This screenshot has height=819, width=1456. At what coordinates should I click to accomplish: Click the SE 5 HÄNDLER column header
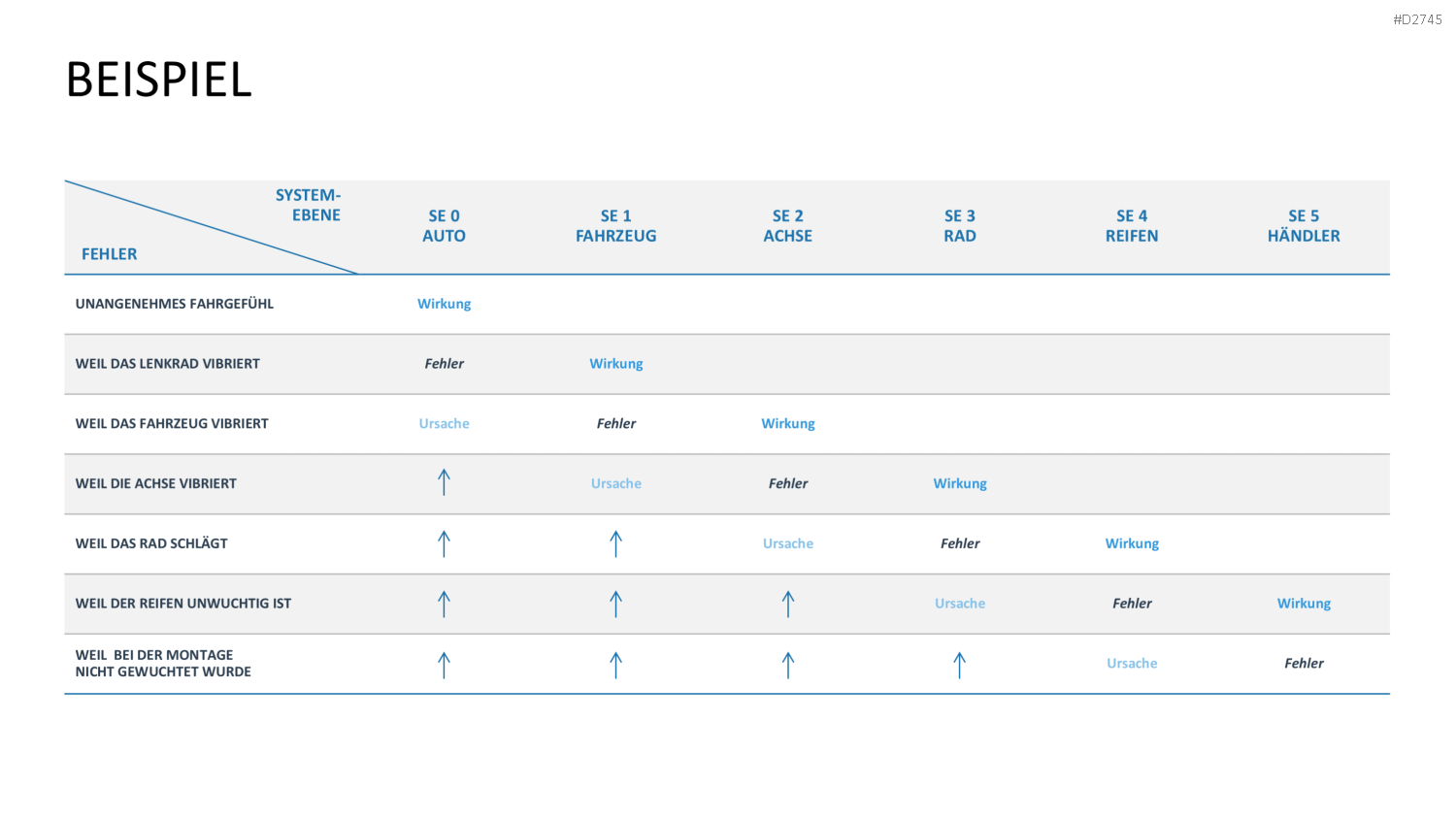tap(1304, 226)
